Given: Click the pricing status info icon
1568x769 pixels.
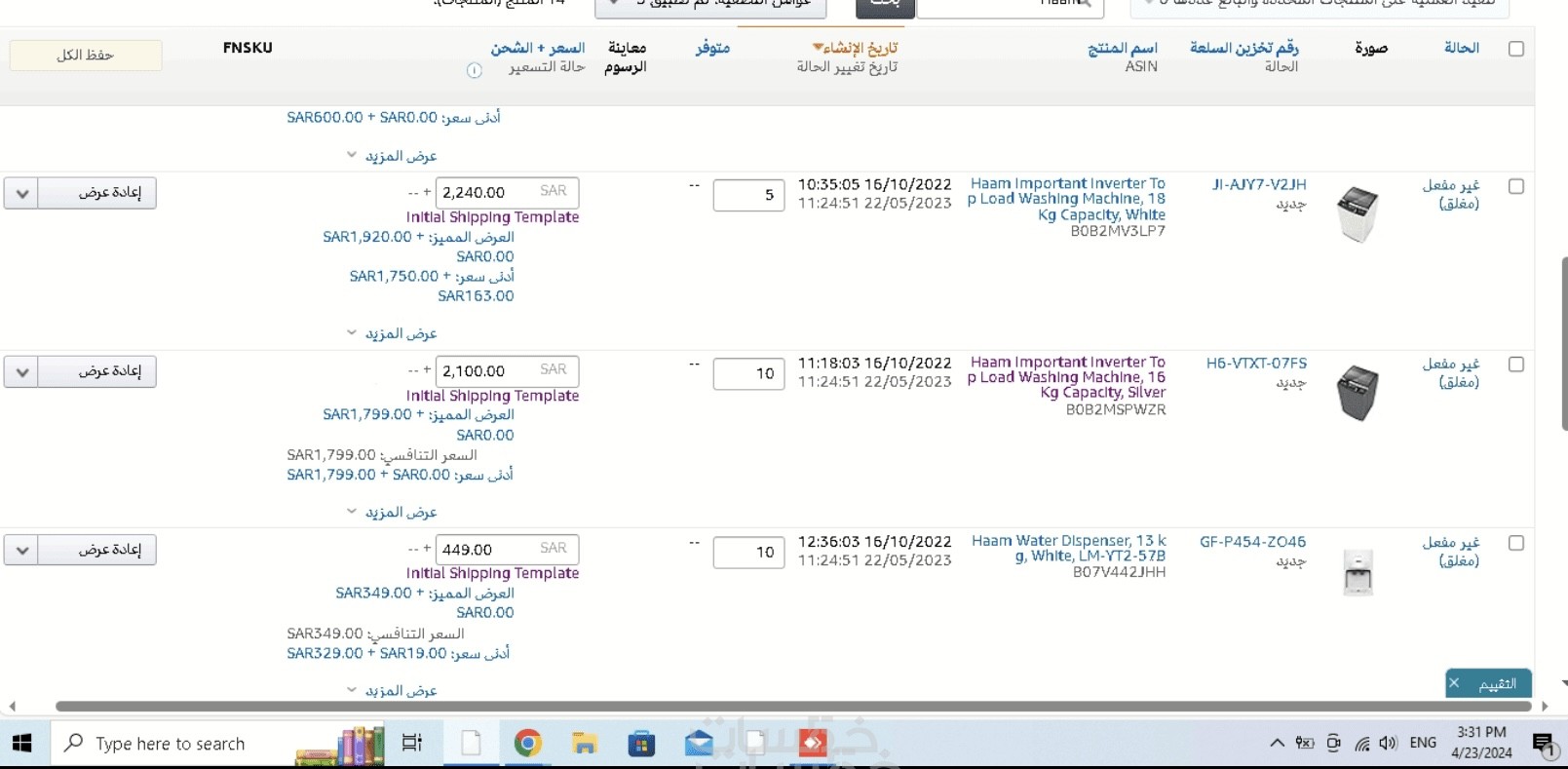Looking at the screenshot, I should pyautogui.click(x=475, y=69).
